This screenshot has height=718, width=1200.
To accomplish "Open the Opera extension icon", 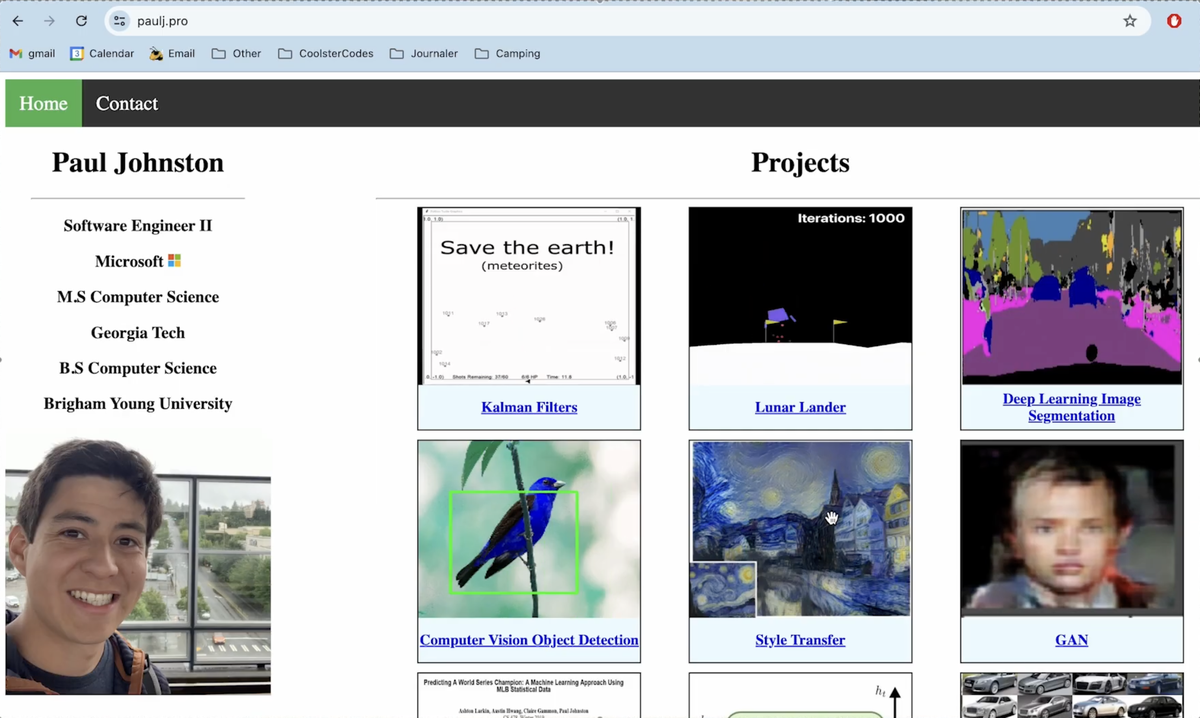I will 1174,21.
